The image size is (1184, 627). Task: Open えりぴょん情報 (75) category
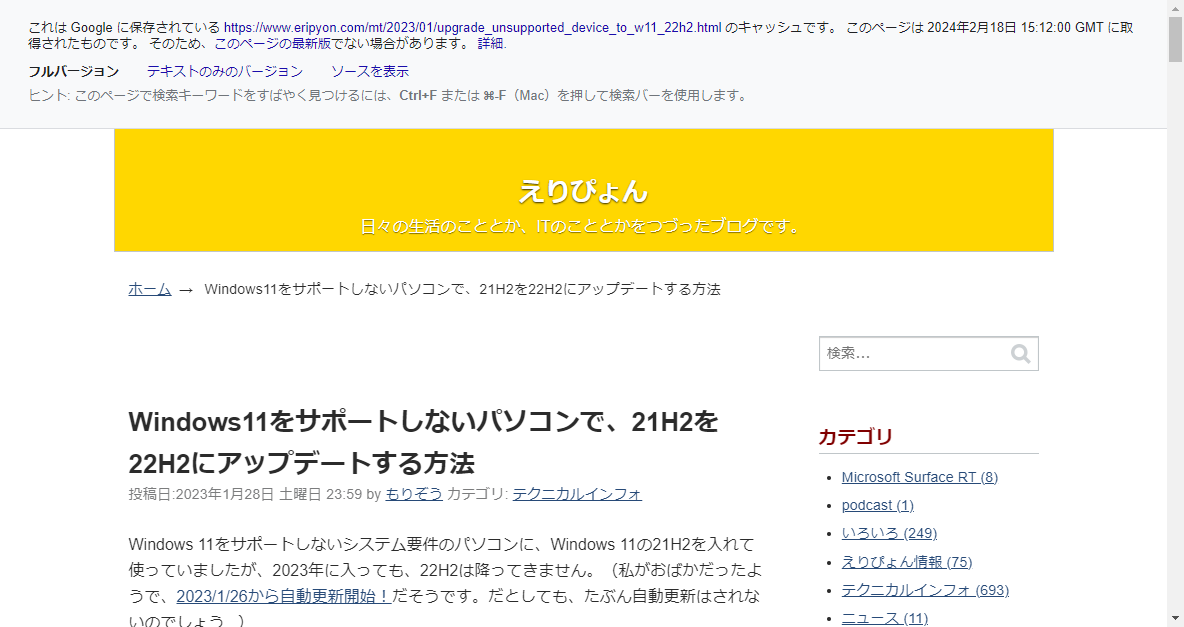click(907, 562)
